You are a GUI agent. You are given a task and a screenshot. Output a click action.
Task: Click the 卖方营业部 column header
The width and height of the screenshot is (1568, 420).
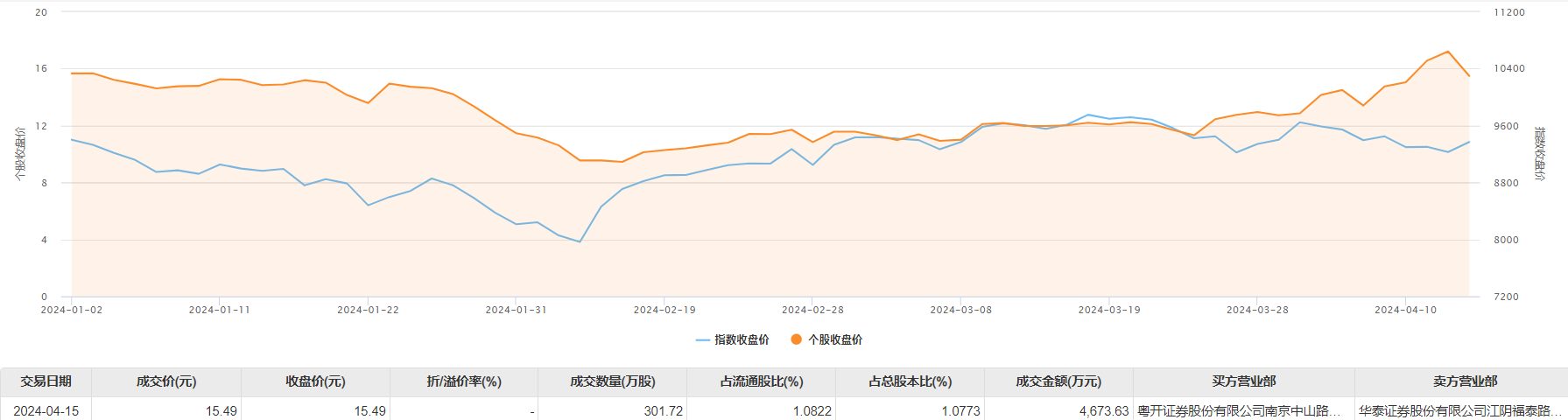pyautogui.click(x=1465, y=381)
